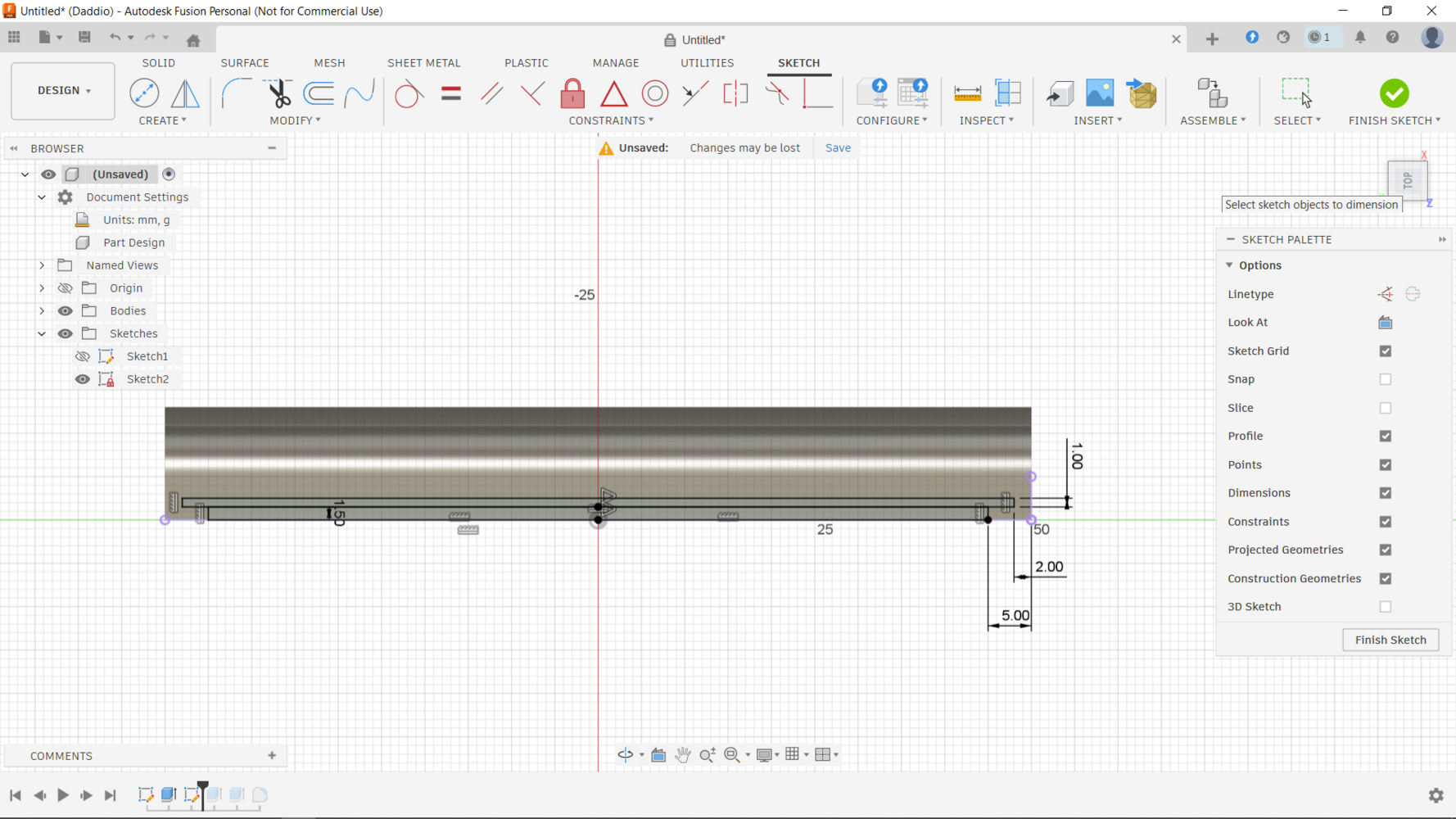
Task: Click the Measure tool in Inspect
Action: (x=967, y=93)
